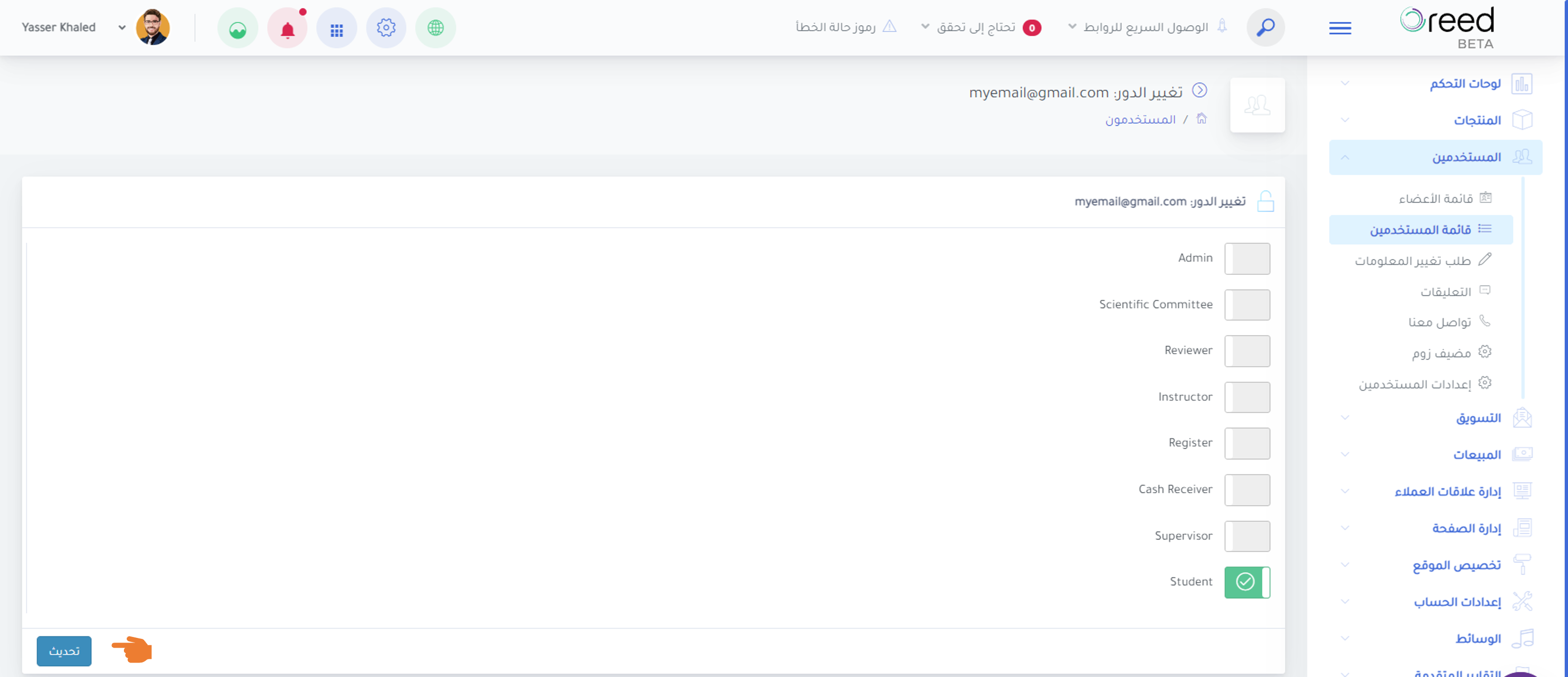Open Yasser Khaled user dropdown
The width and height of the screenshot is (1568, 677).
[74, 27]
